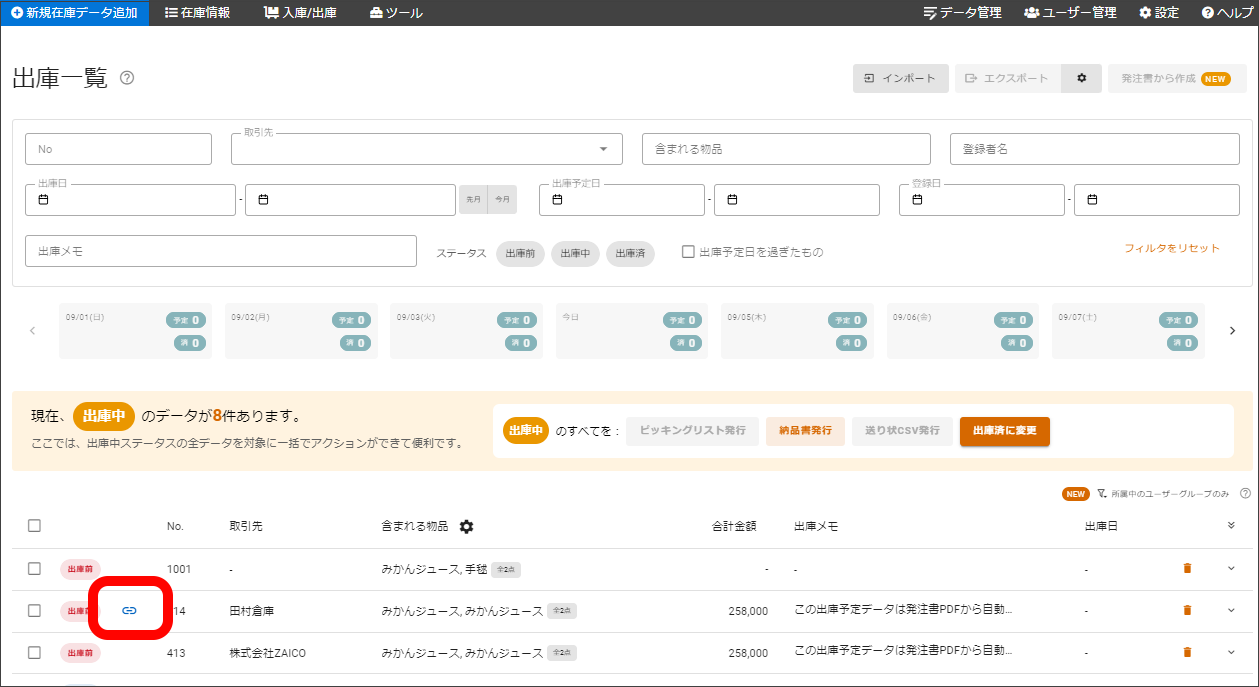Viewport: 1259px width, 687px height.
Task: Expand details of shipment No. 1001
Action: [1231, 568]
